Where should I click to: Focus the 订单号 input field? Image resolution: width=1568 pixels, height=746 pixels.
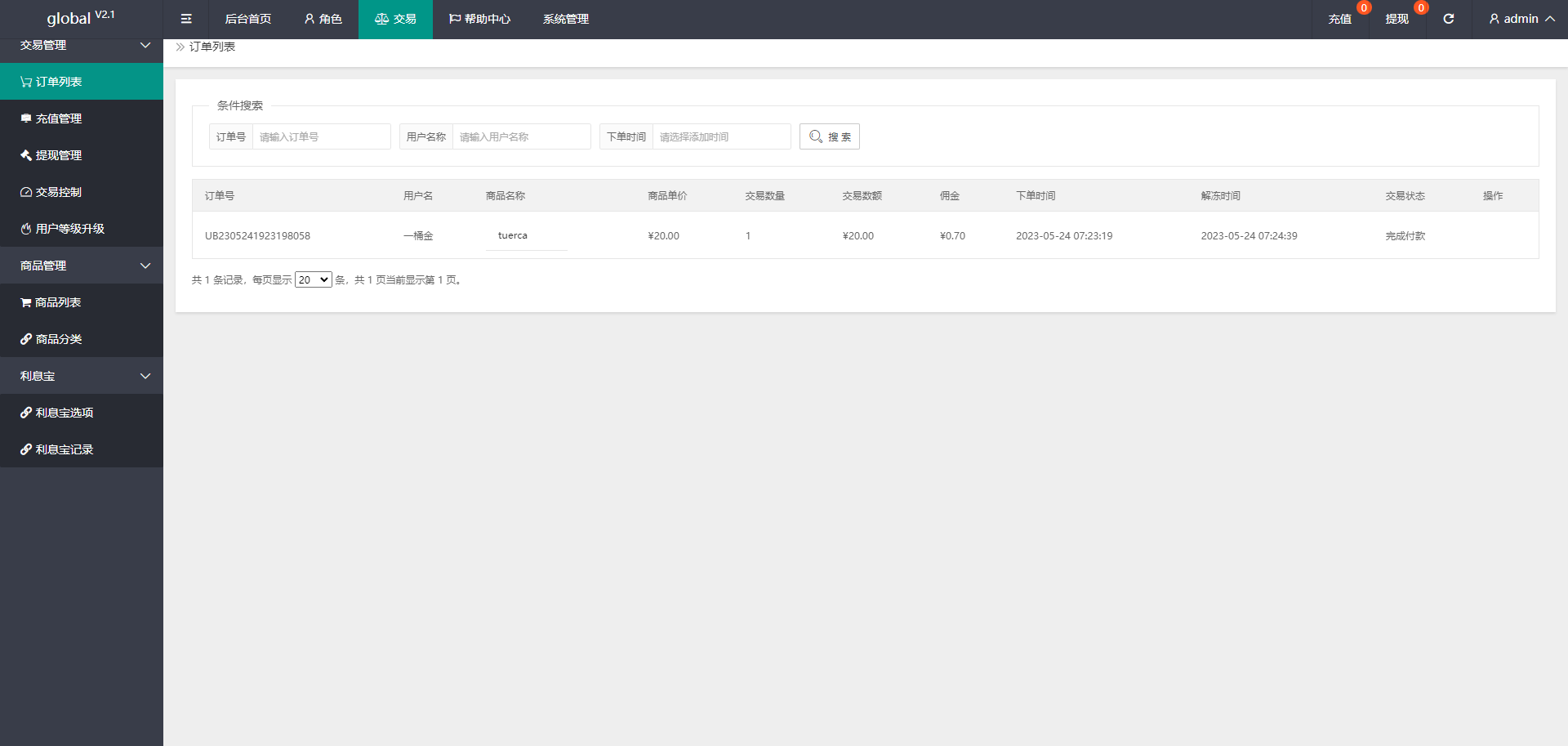click(321, 136)
